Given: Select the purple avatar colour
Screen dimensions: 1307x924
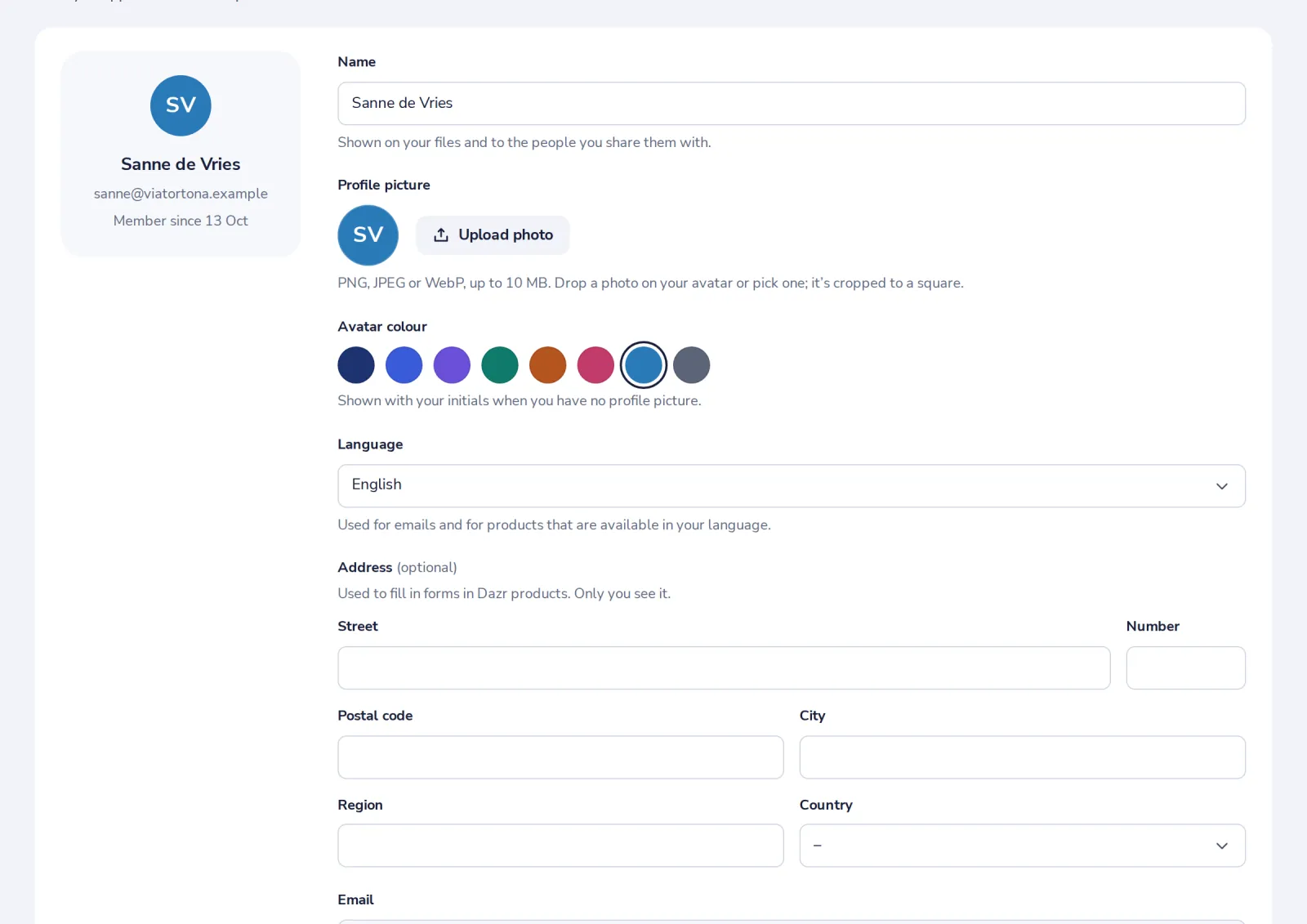Looking at the screenshot, I should point(452,365).
